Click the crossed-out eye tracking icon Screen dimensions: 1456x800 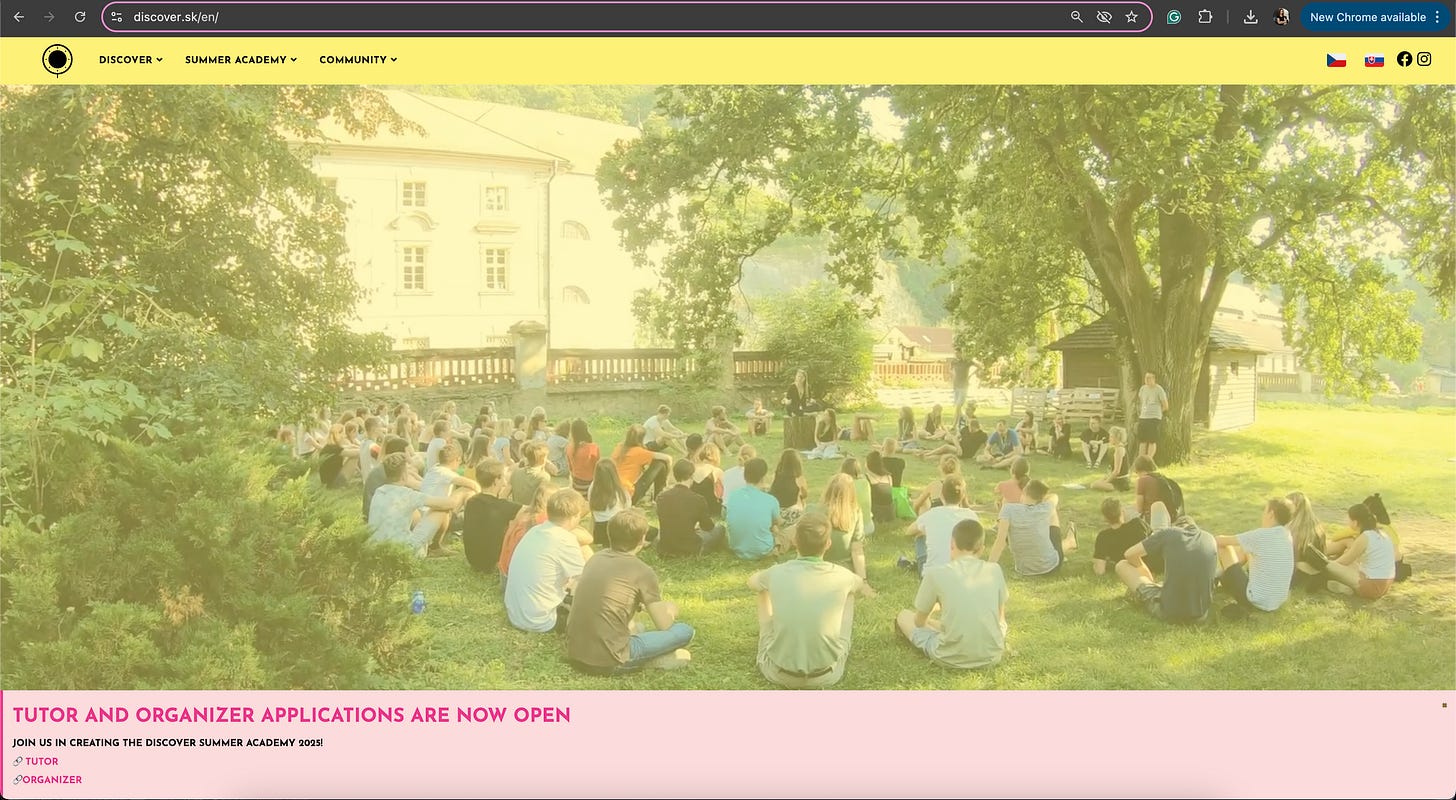click(1104, 17)
